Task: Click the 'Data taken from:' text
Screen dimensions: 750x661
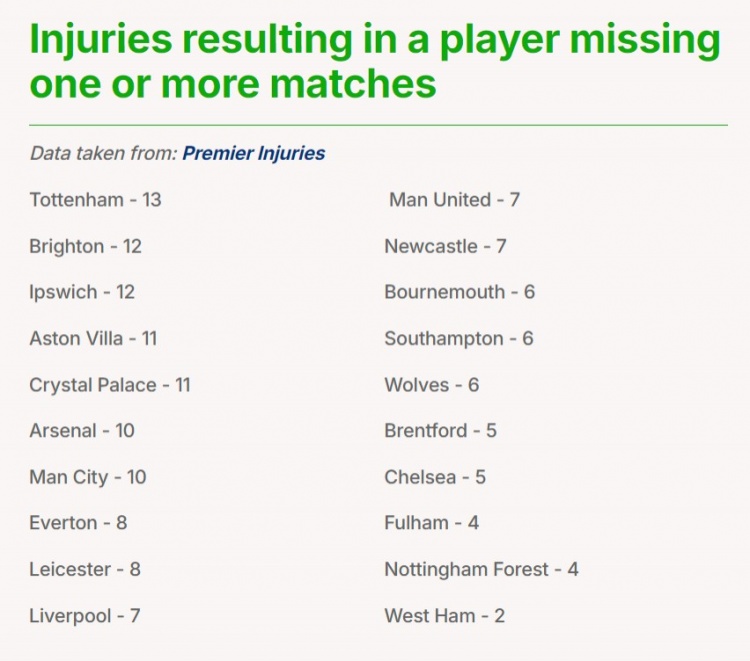Action: click(104, 154)
